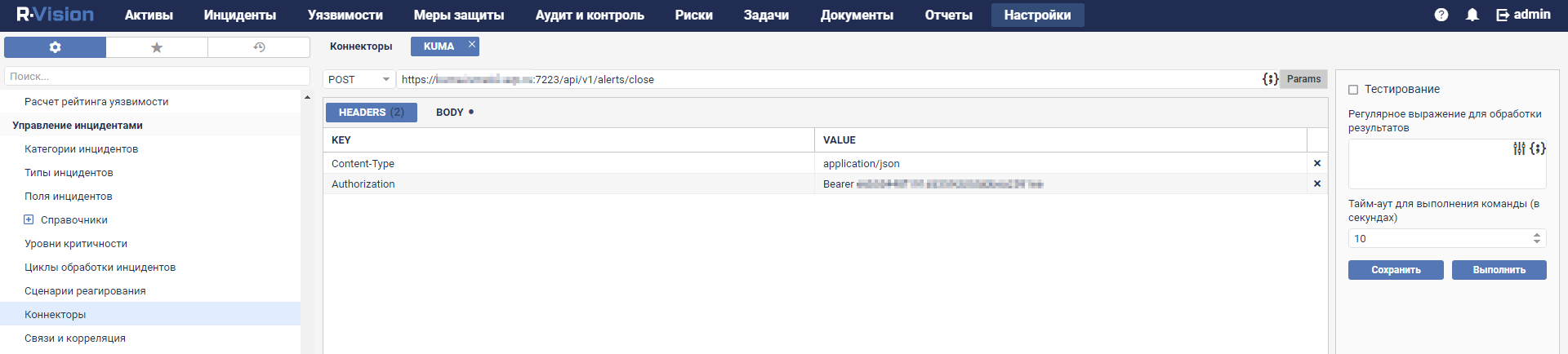Image resolution: width=1568 pixels, height=354 pixels.
Task: Click the Сохранить button
Action: 1395,270
